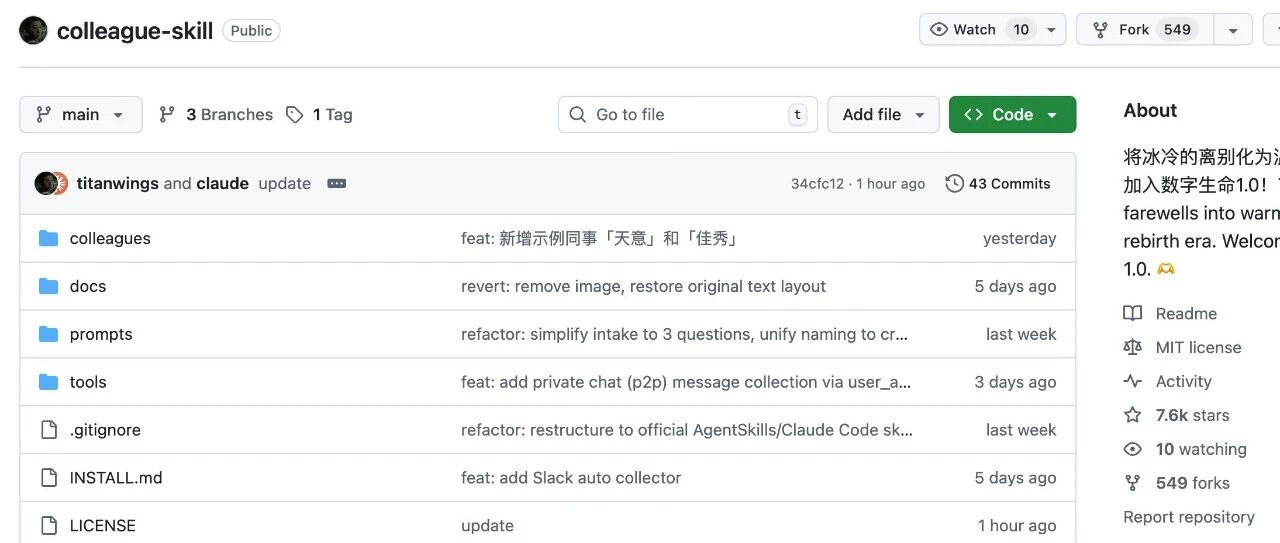View the 549 forks link in About
This screenshot has height=543, width=1280.
click(x=1192, y=483)
